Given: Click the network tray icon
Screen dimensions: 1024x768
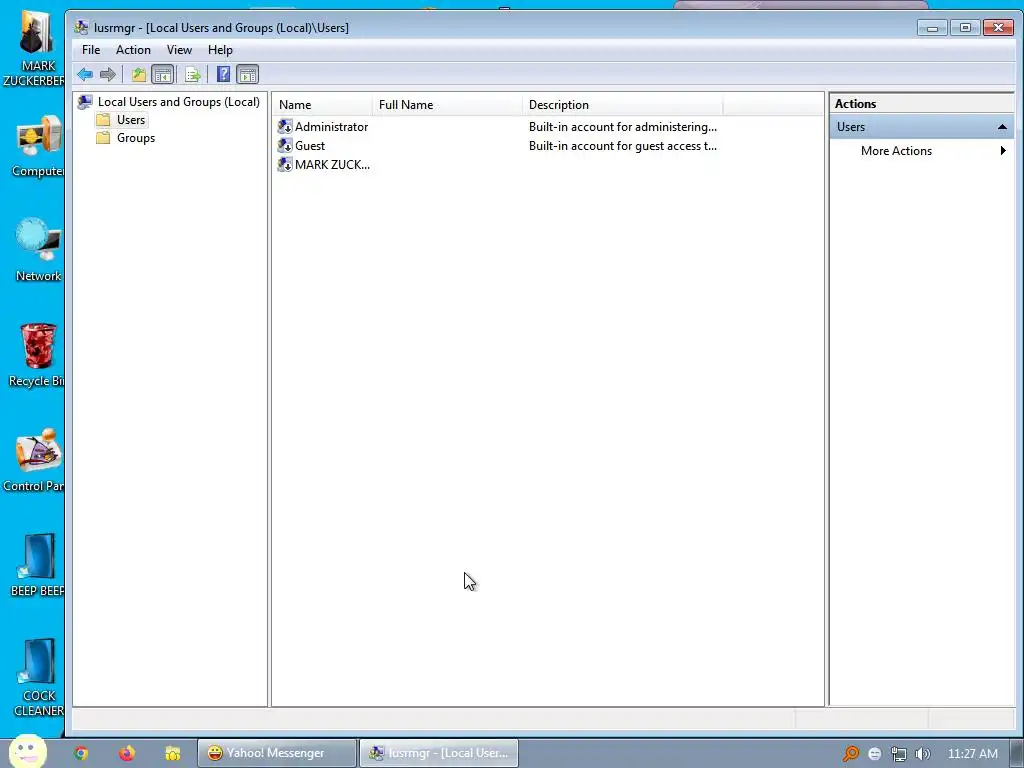Looking at the screenshot, I should pyautogui.click(x=899, y=754).
